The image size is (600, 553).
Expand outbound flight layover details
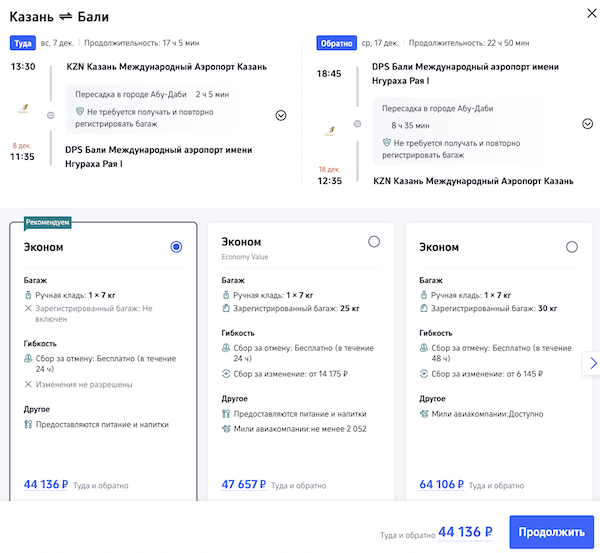[x=281, y=115]
